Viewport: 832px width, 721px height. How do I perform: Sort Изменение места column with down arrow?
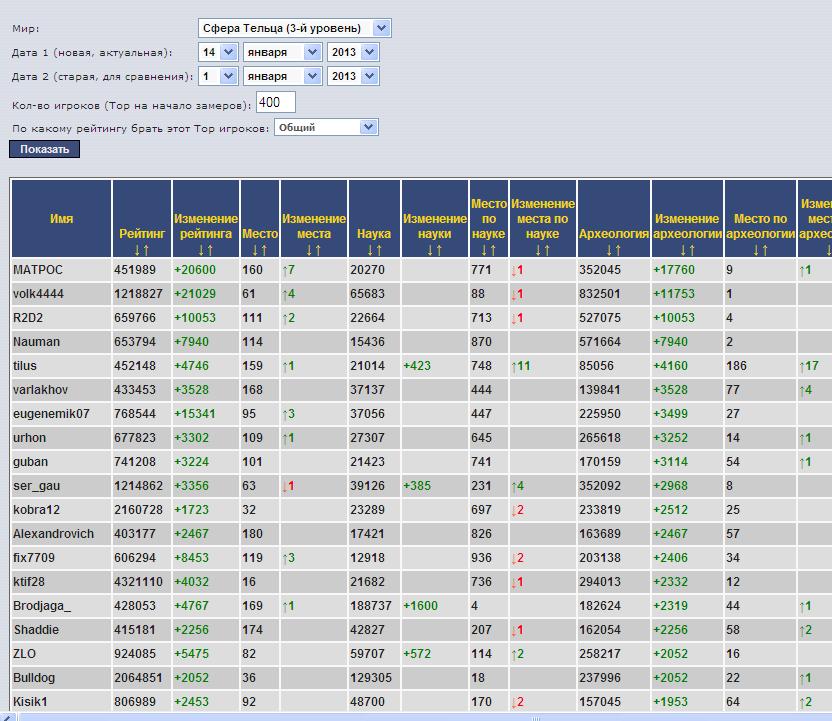tap(309, 249)
